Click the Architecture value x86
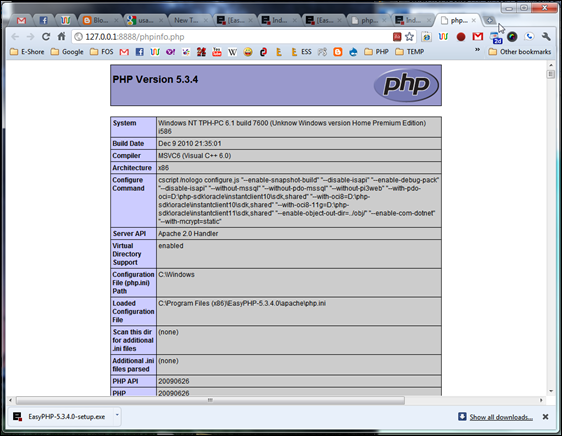This screenshot has width=562, height=436. point(163,168)
